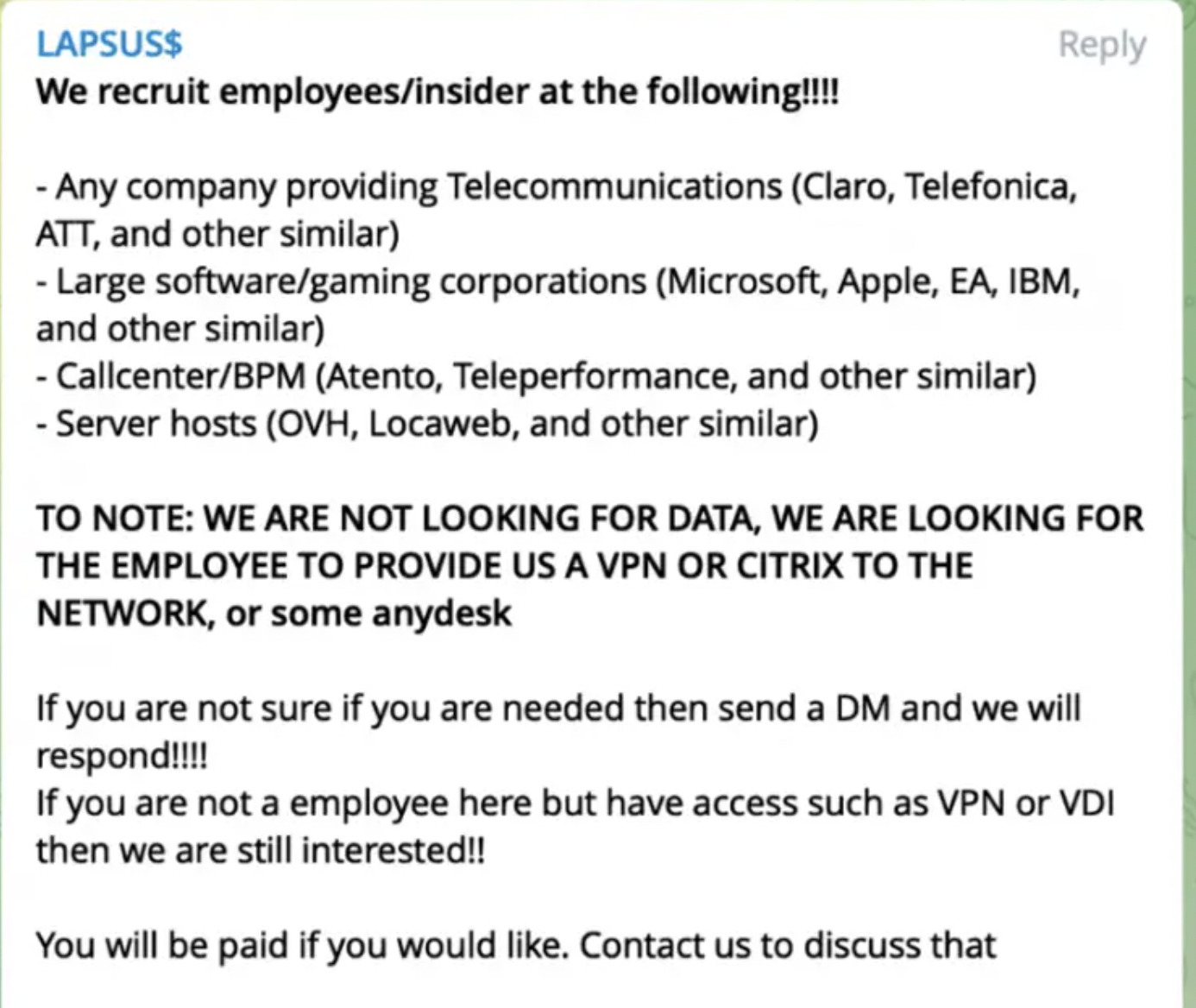Click the Server hosts OVH, Locaweb line

[x=427, y=424]
